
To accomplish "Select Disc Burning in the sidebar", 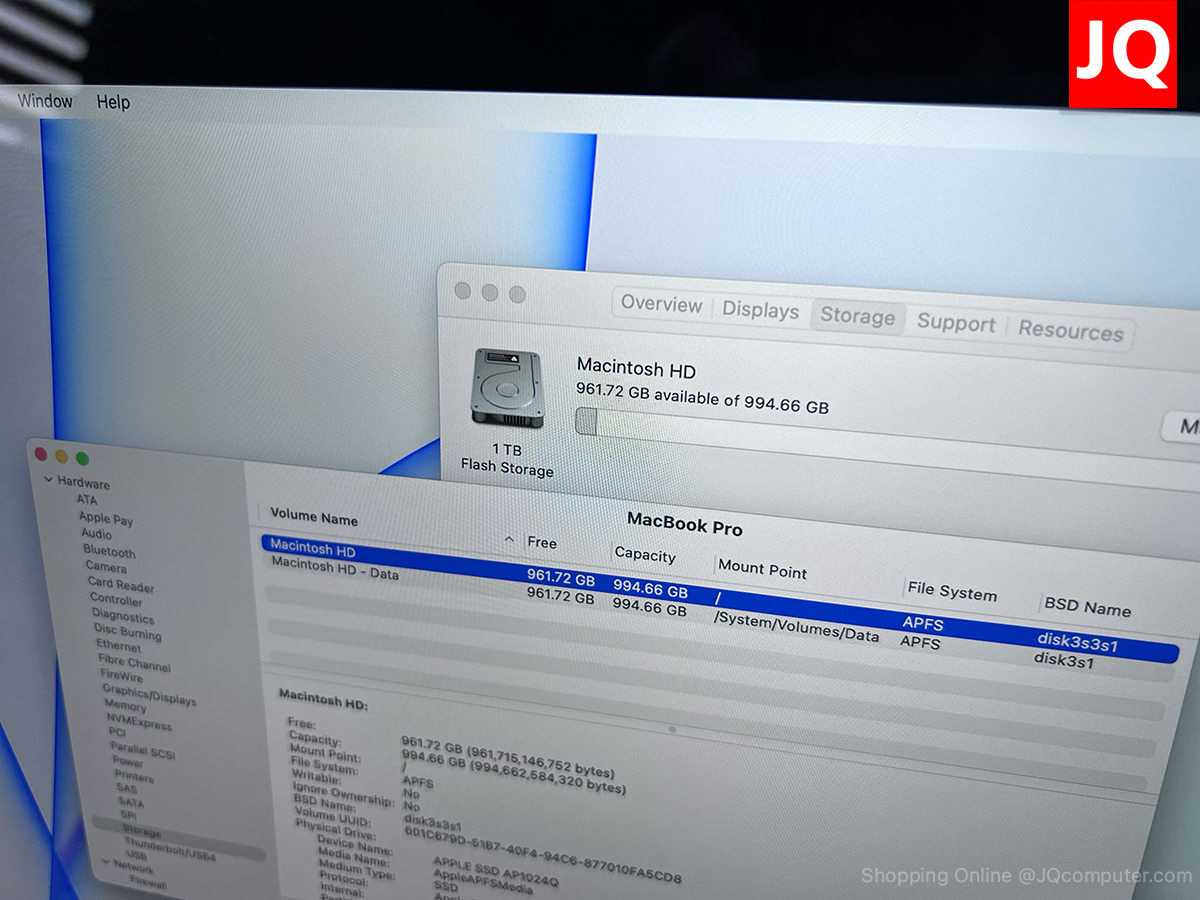I will (127, 632).
